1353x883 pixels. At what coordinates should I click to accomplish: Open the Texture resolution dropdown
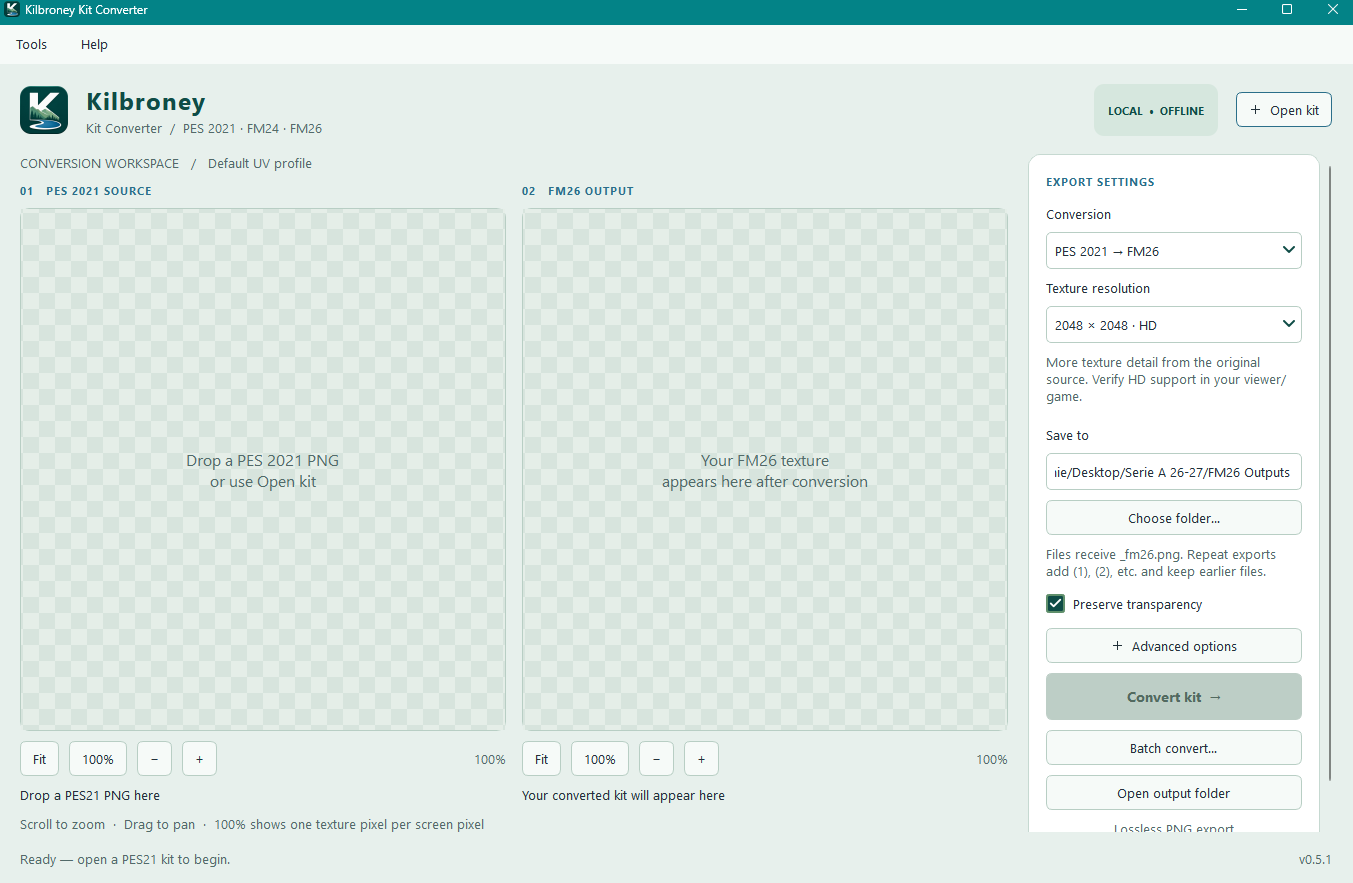point(1174,325)
